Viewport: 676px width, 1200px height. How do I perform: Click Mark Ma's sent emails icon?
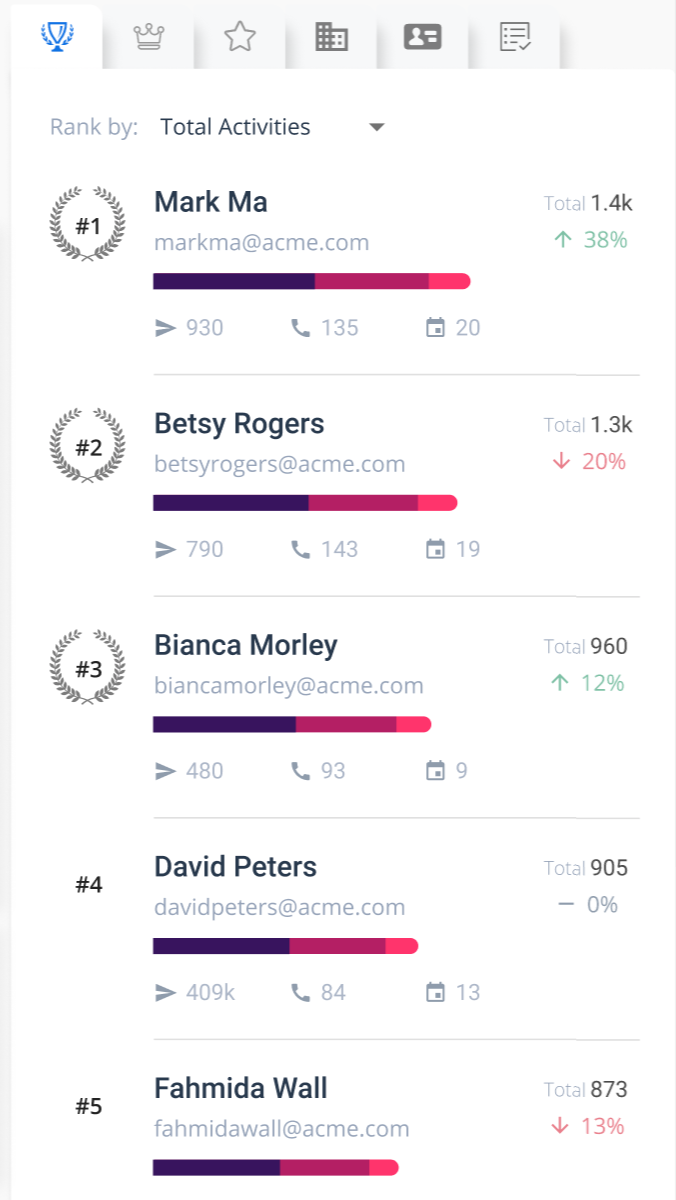click(x=166, y=328)
